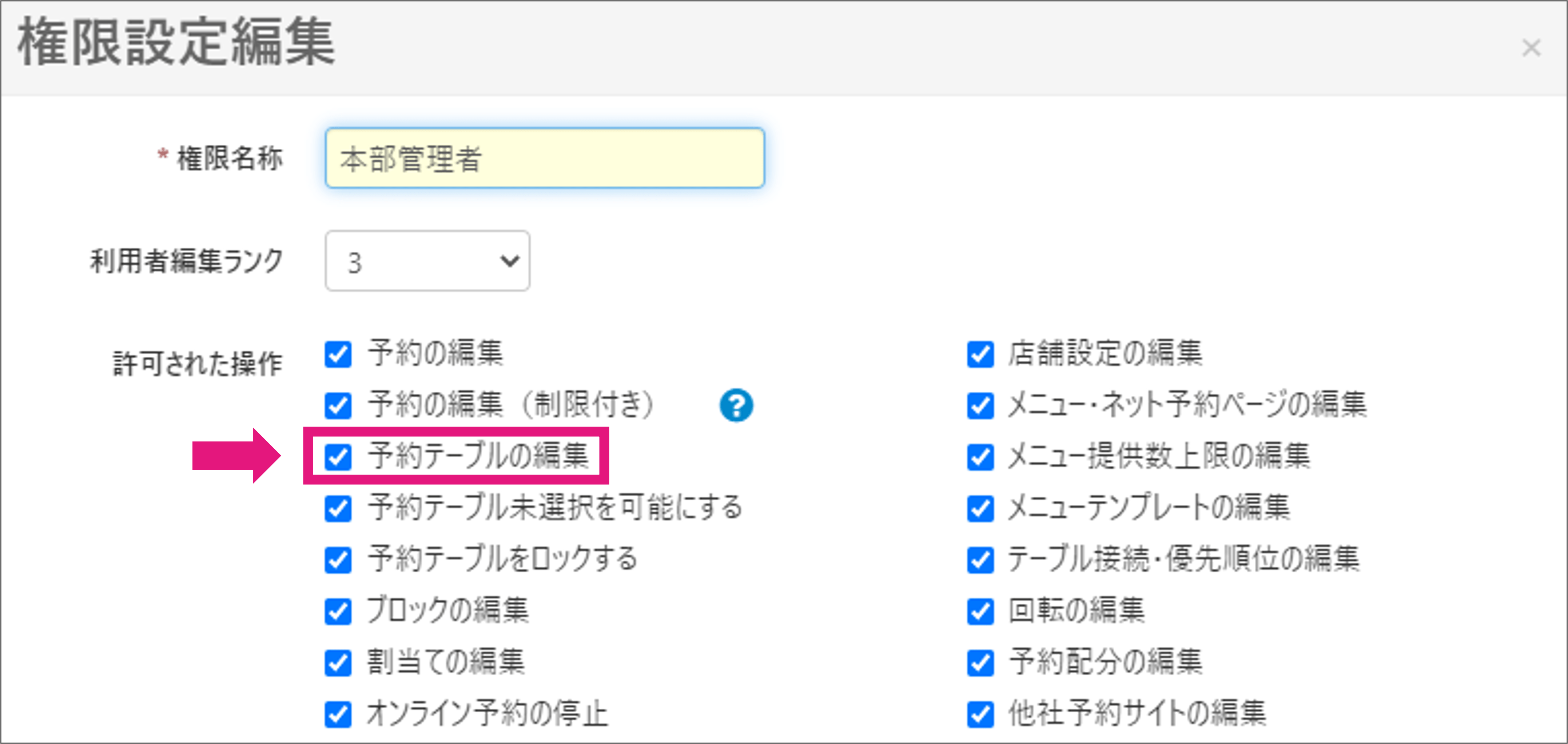Toggle the 割当ての編集 checkbox
The height and width of the screenshot is (744, 1568).
(338, 663)
